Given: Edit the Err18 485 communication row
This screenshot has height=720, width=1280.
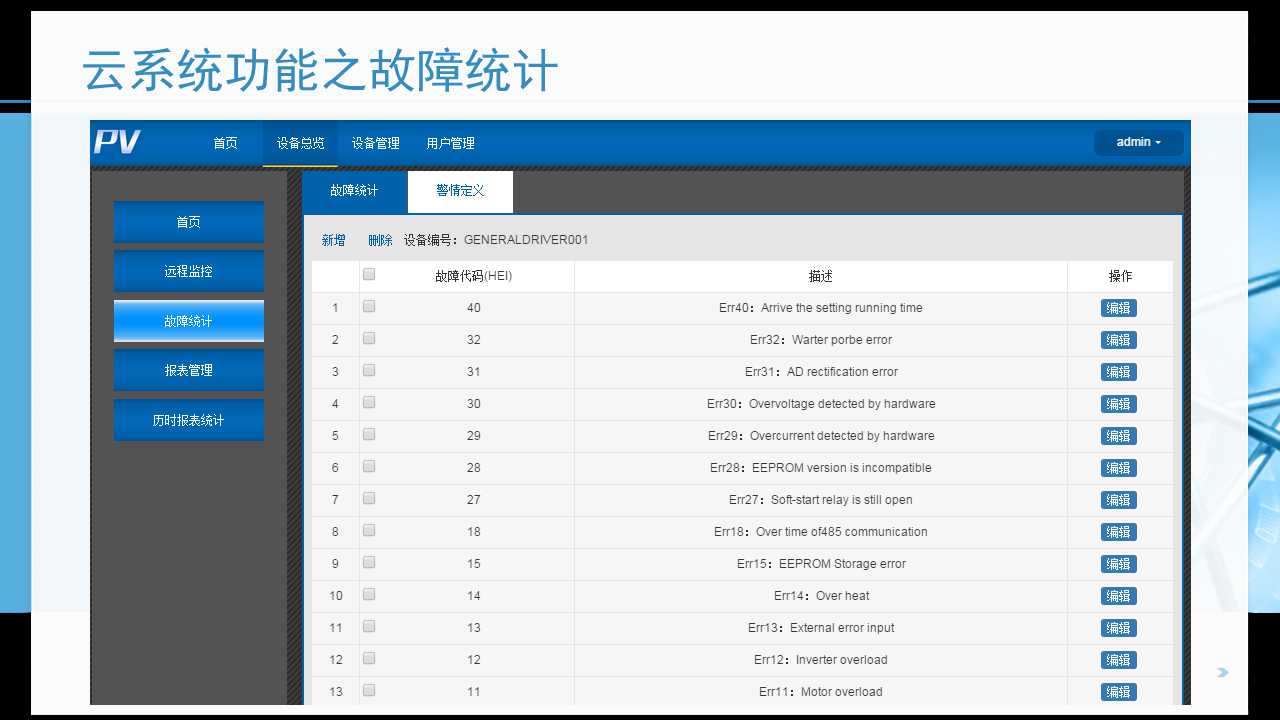Looking at the screenshot, I should point(1118,532).
